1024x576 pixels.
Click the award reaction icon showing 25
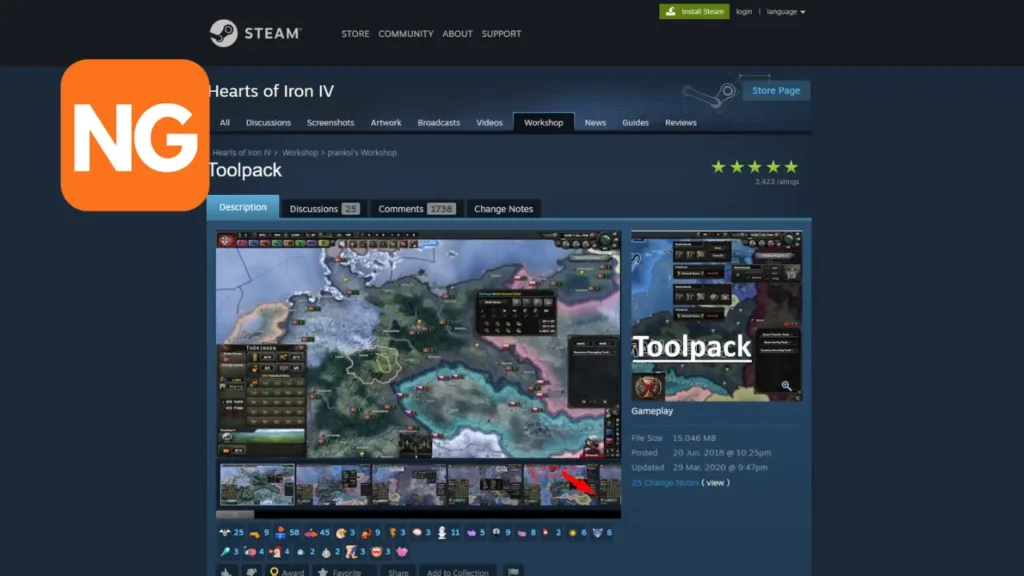click(x=225, y=533)
